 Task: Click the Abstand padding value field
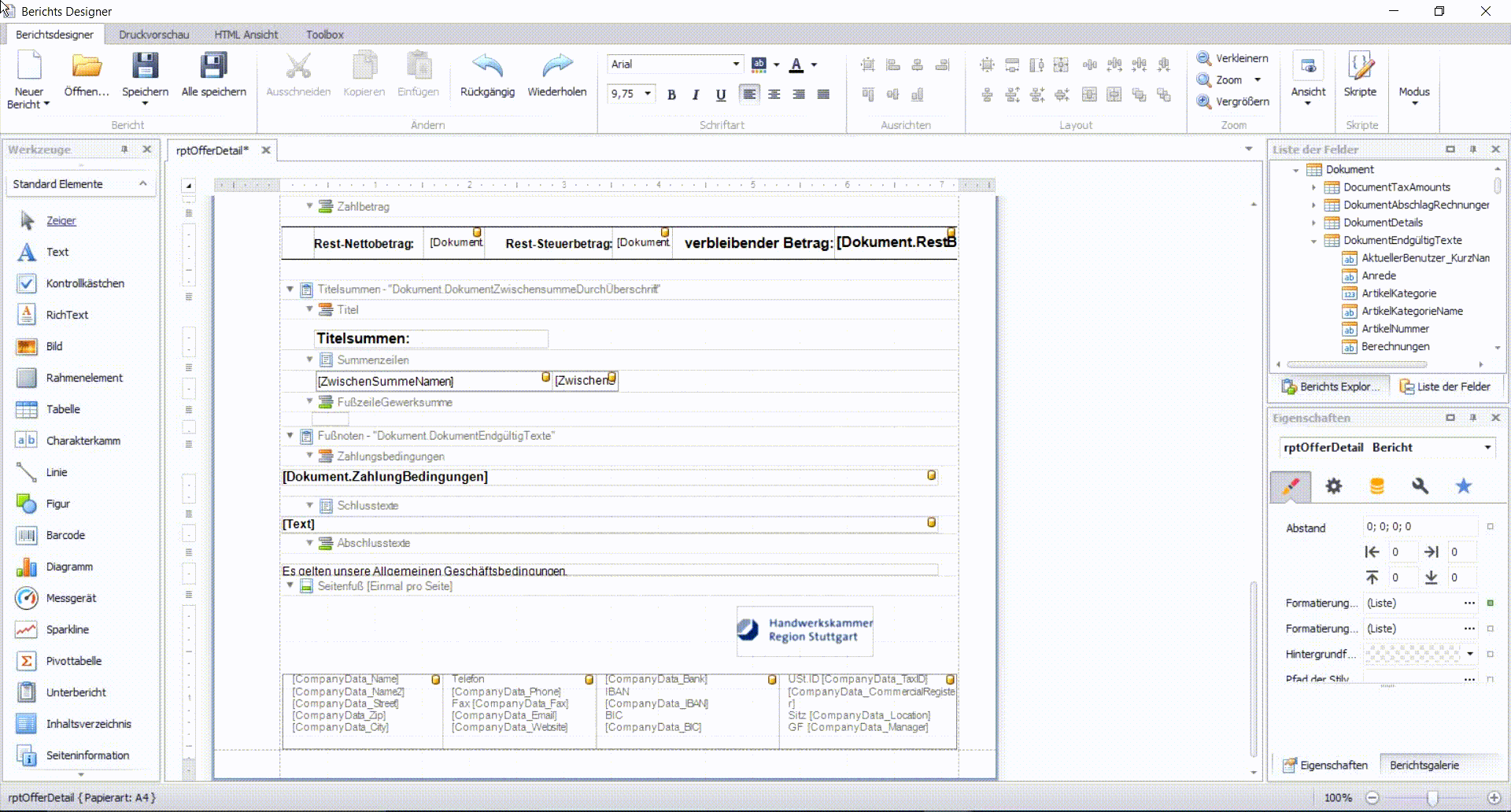coord(1419,526)
